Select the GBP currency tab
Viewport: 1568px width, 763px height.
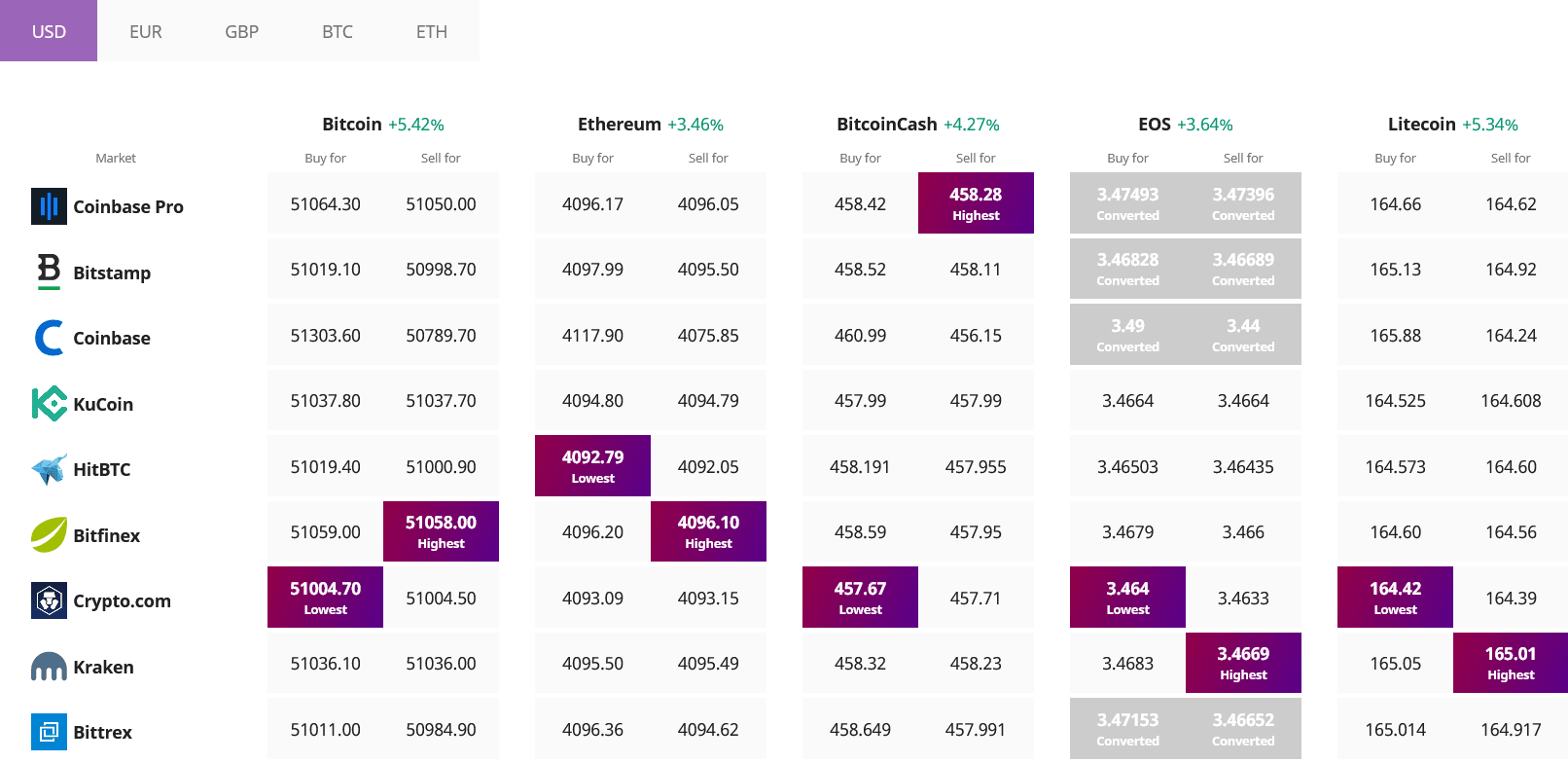coord(242,31)
